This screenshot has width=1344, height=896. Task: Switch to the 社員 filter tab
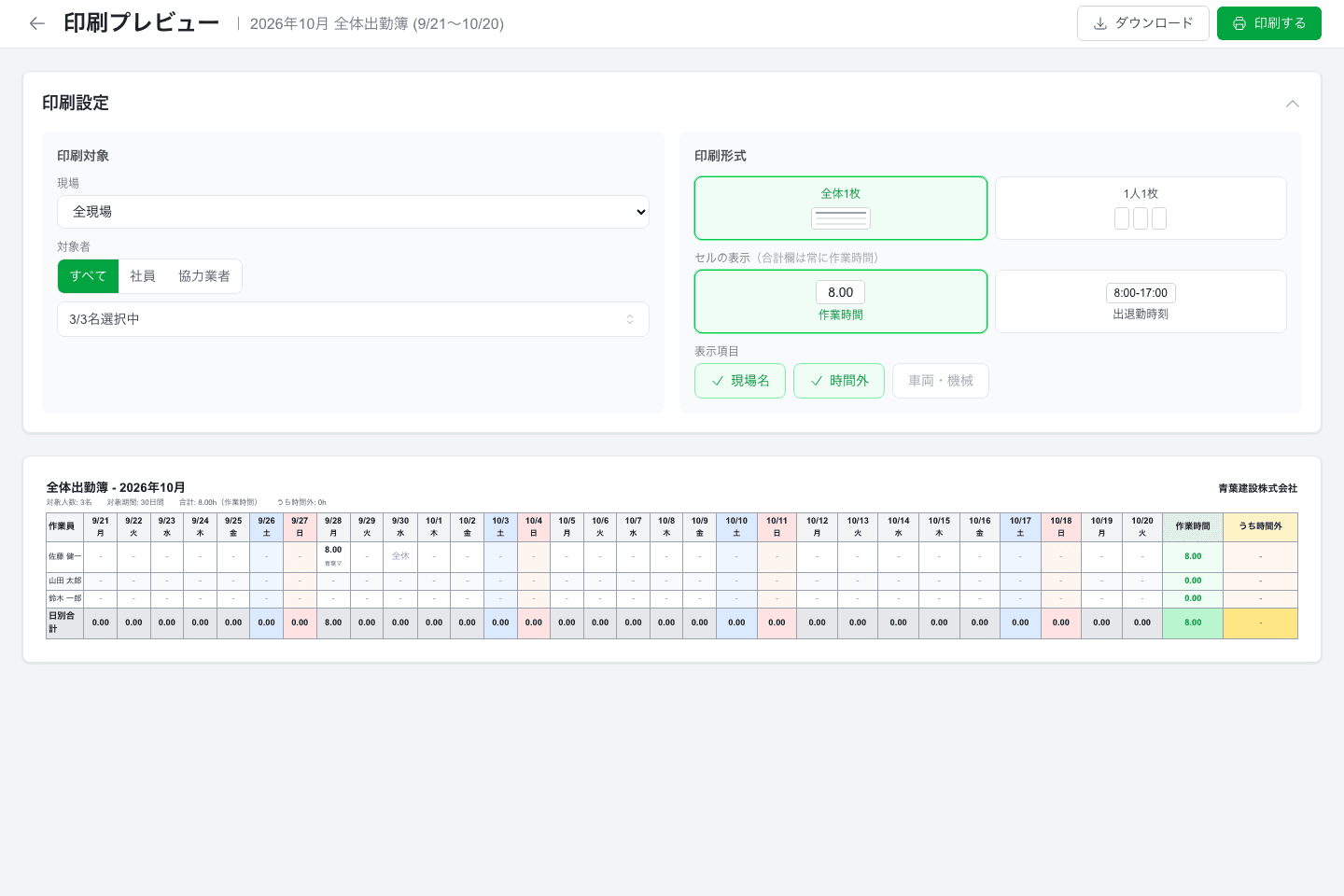click(x=143, y=276)
